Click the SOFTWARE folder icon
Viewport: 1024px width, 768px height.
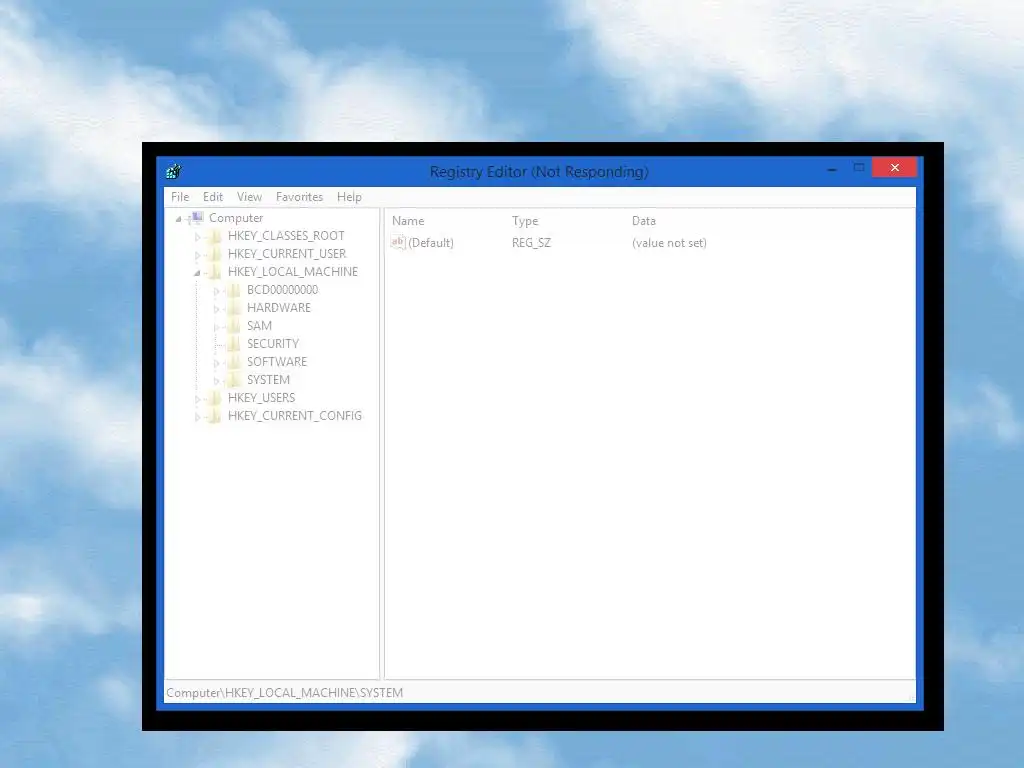234,362
